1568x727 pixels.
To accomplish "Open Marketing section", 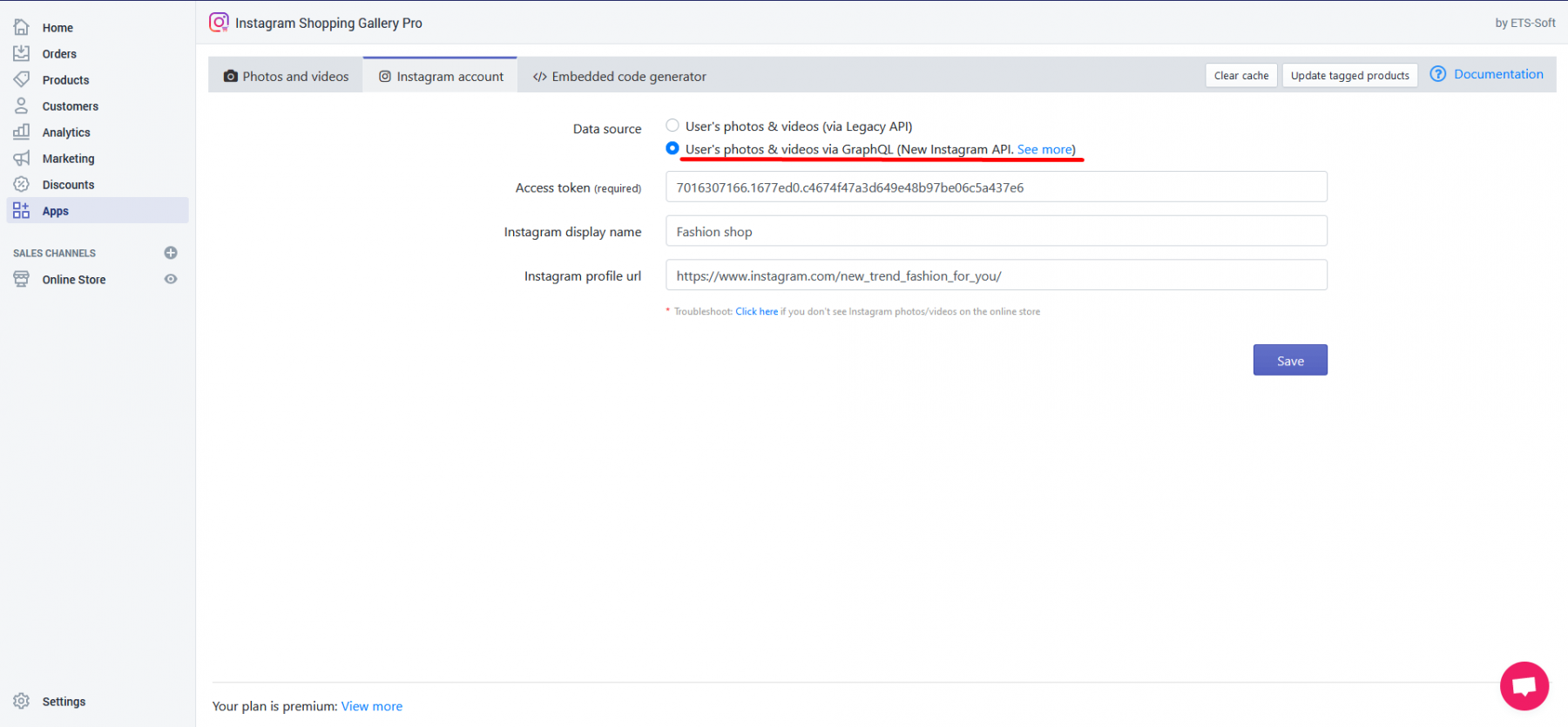I will coord(68,159).
